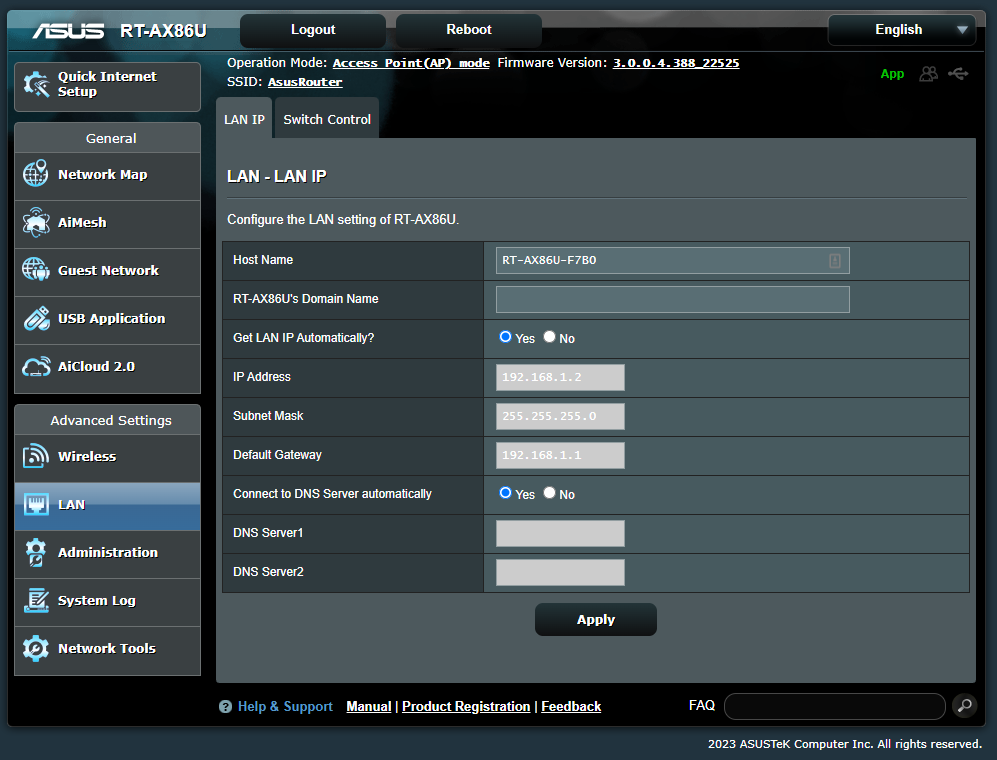
Task: Open the English language dropdown
Action: [901, 30]
